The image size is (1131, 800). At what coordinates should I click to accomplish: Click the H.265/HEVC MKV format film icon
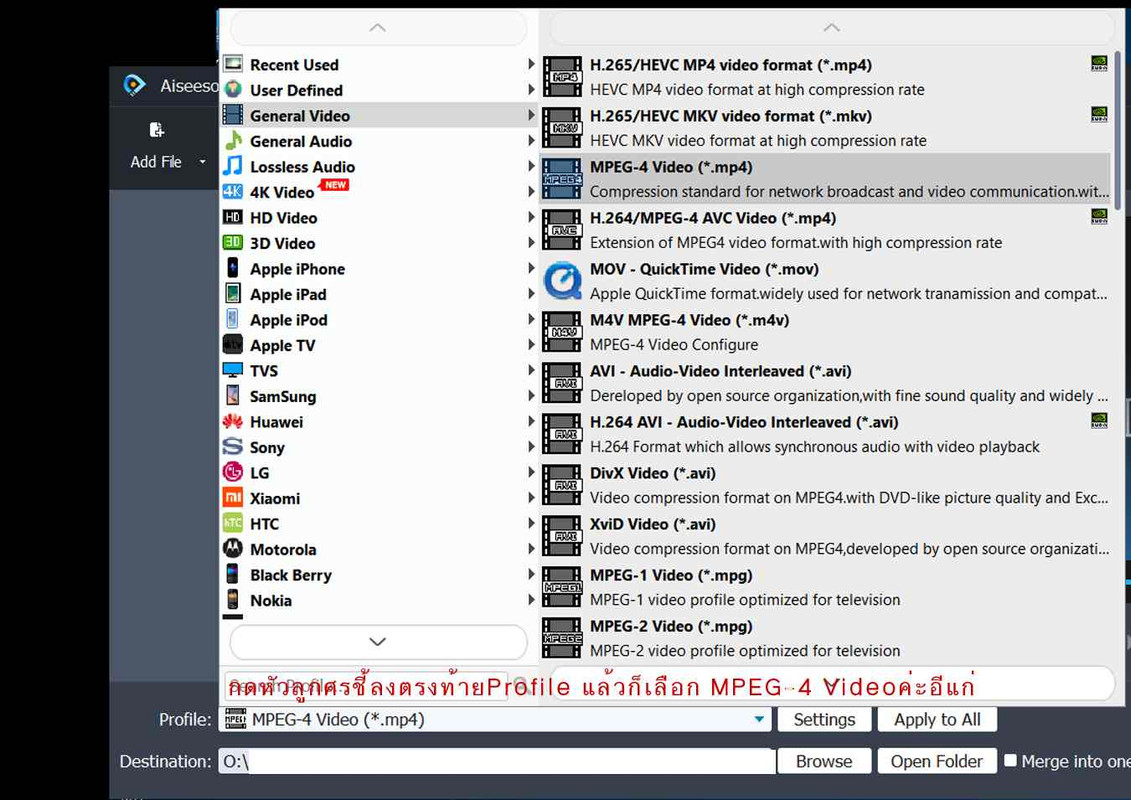(563, 128)
